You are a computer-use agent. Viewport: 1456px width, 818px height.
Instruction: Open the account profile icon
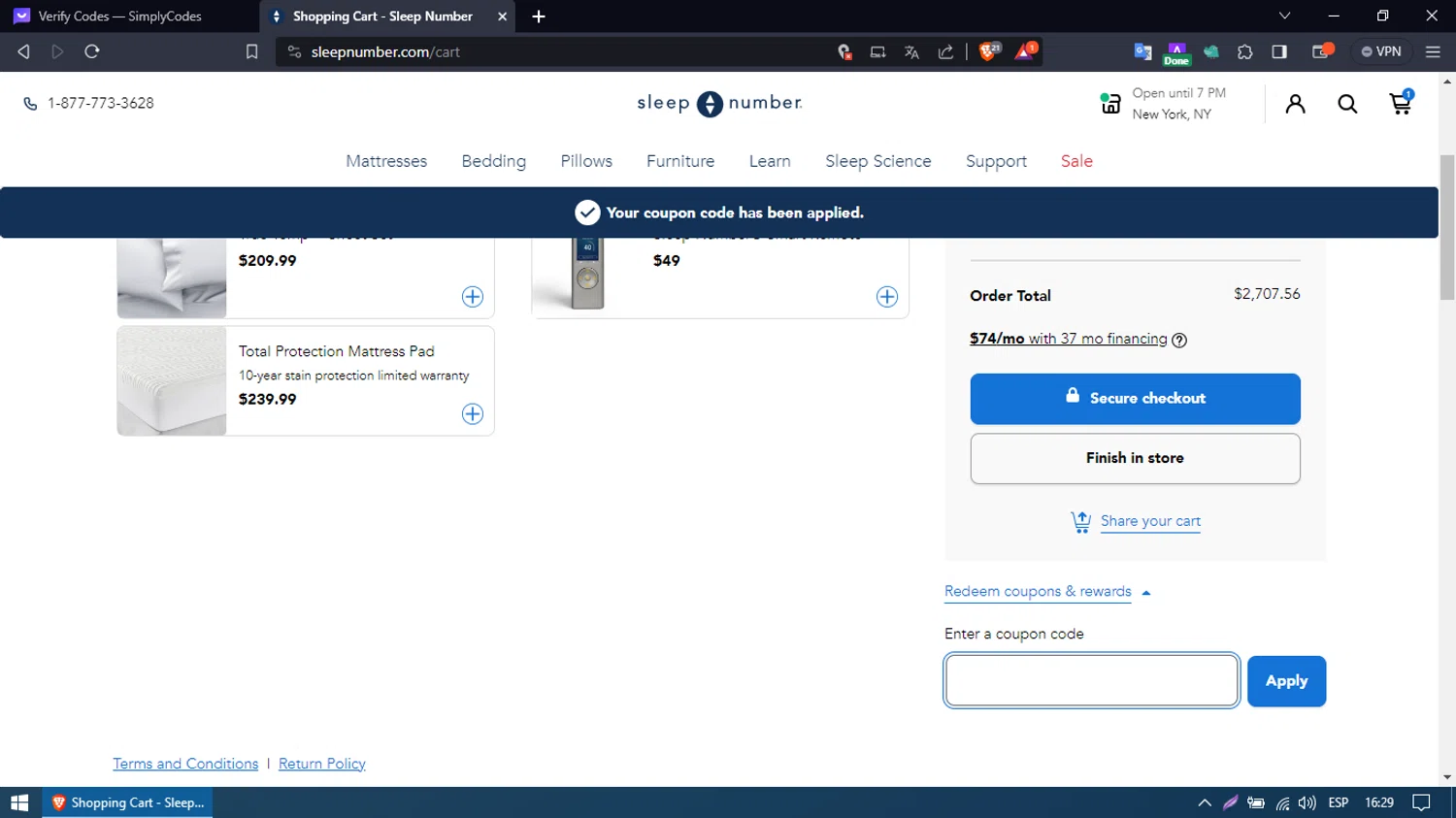[1295, 104]
